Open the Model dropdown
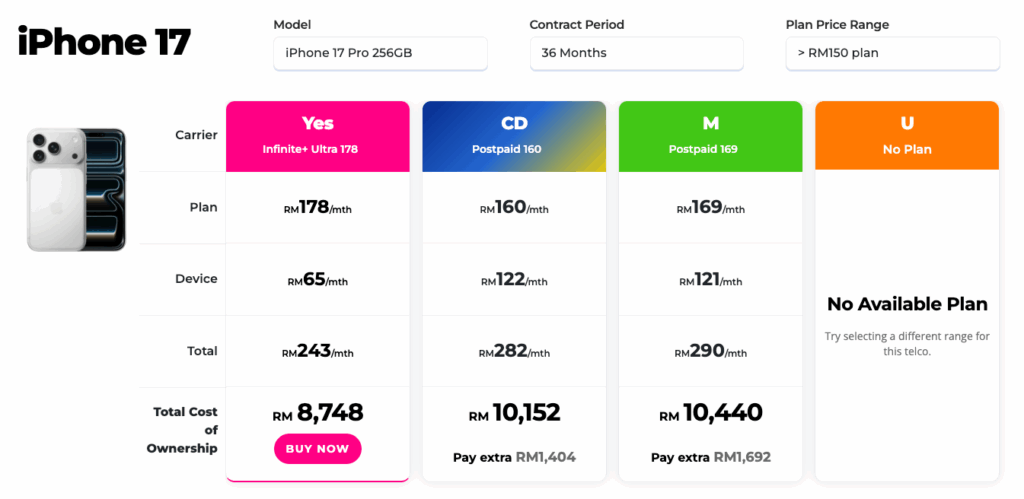Viewport: 1024px width, 499px height. tap(380, 53)
